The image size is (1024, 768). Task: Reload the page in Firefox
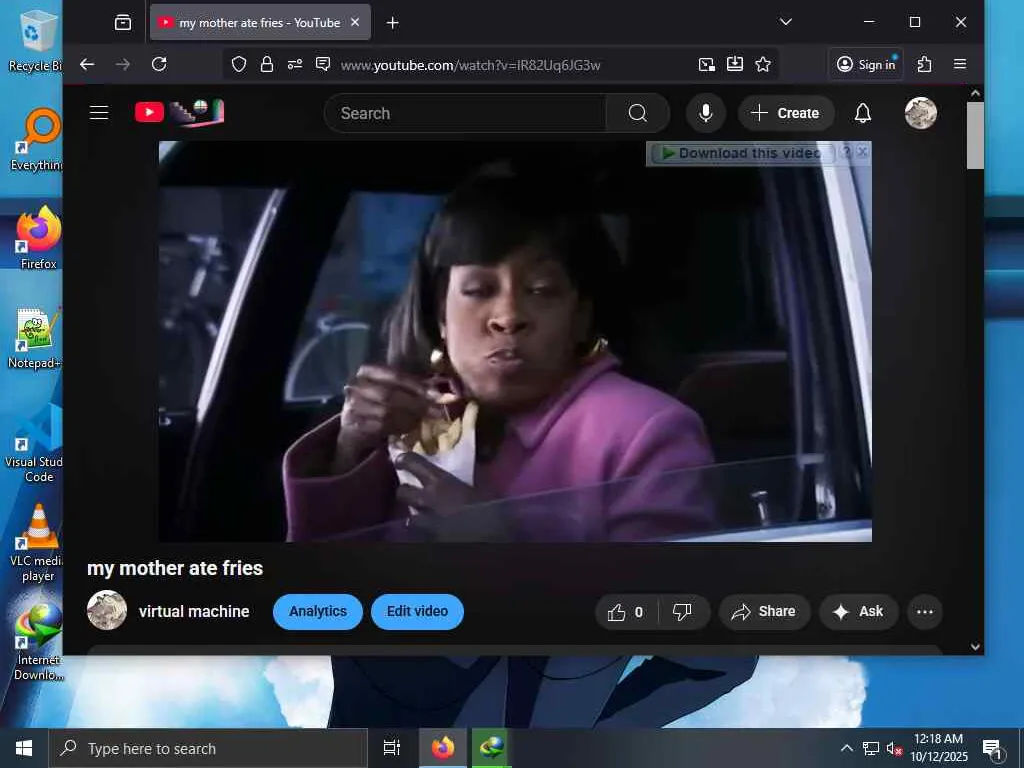pyautogui.click(x=159, y=64)
